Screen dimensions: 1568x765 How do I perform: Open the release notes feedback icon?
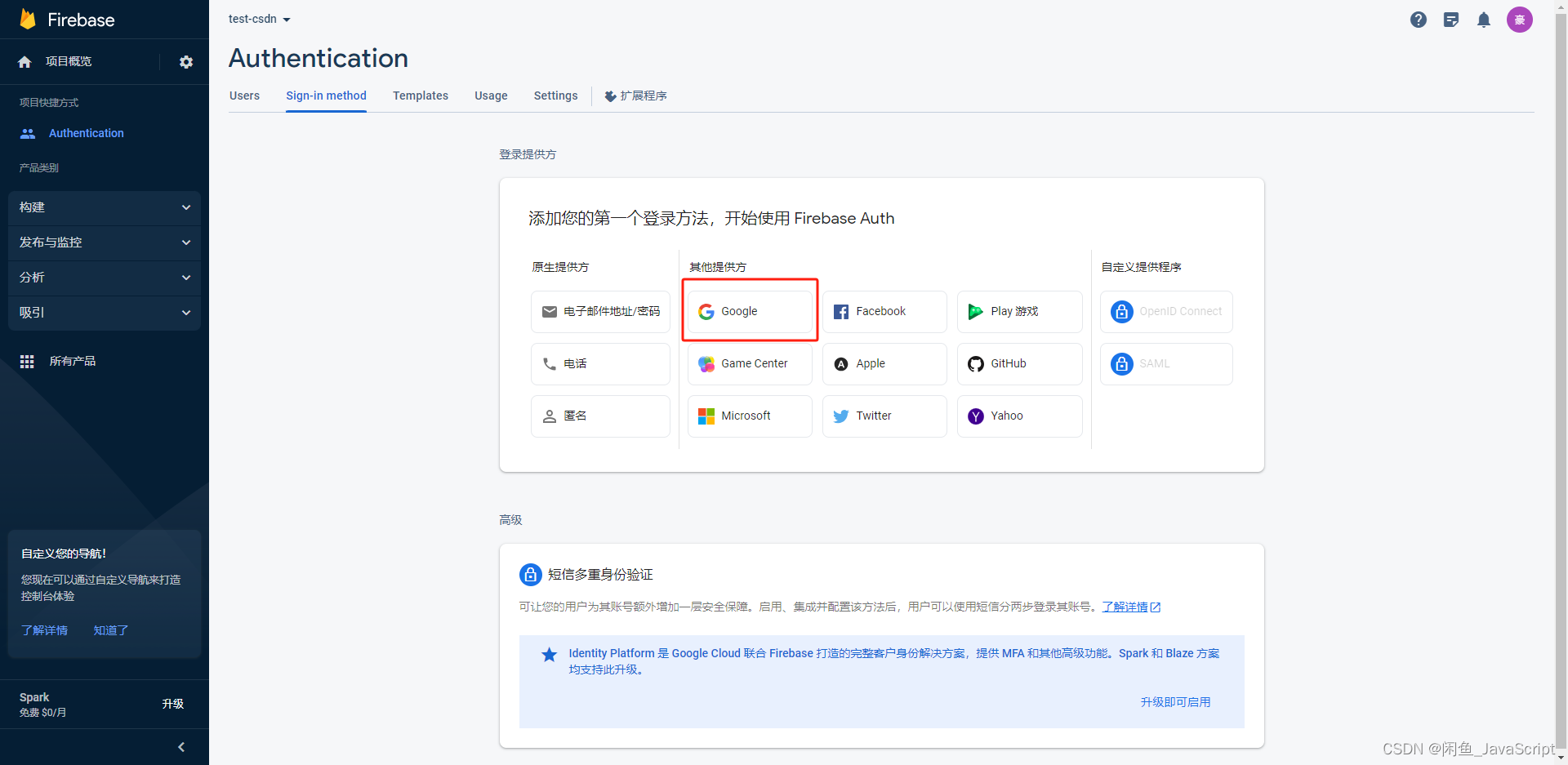tap(1451, 20)
